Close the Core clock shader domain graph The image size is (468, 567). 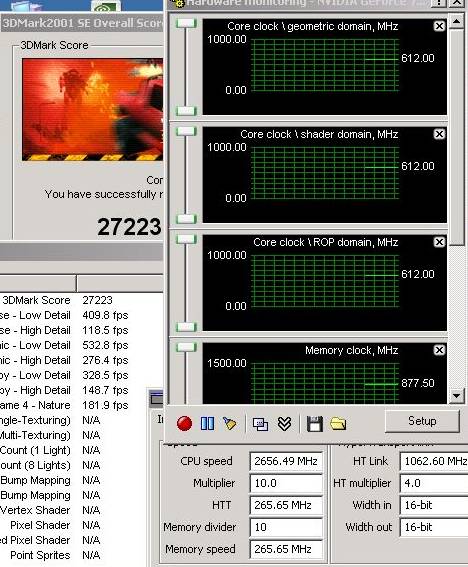[x=439, y=134]
